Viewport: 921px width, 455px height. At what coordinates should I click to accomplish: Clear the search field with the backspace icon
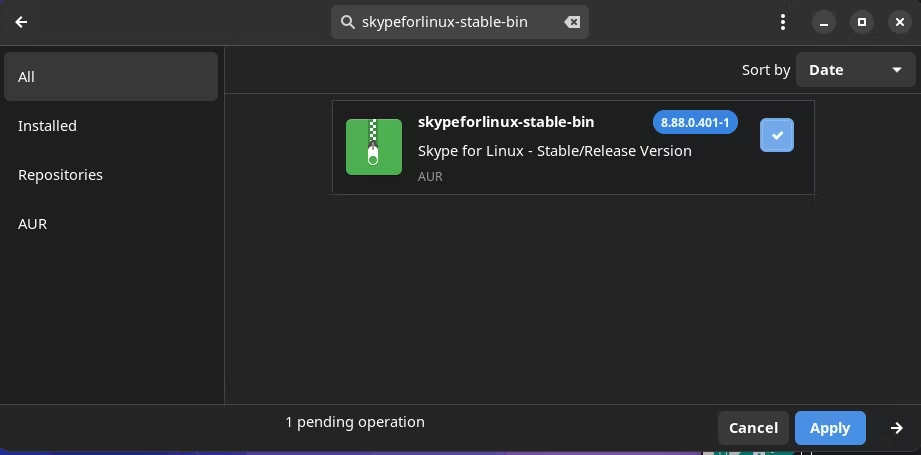(572, 22)
